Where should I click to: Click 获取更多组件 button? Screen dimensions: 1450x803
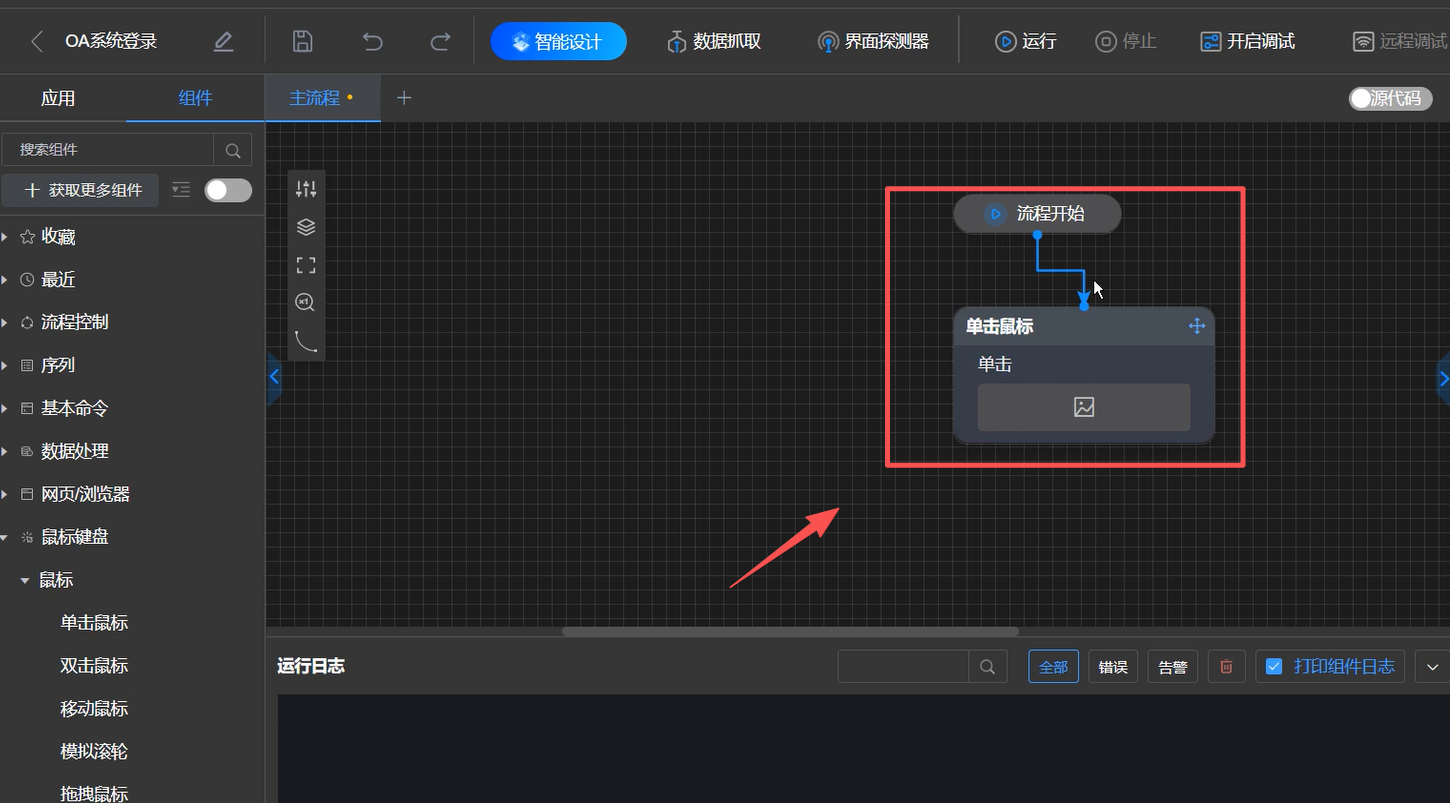click(x=81, y=190)
